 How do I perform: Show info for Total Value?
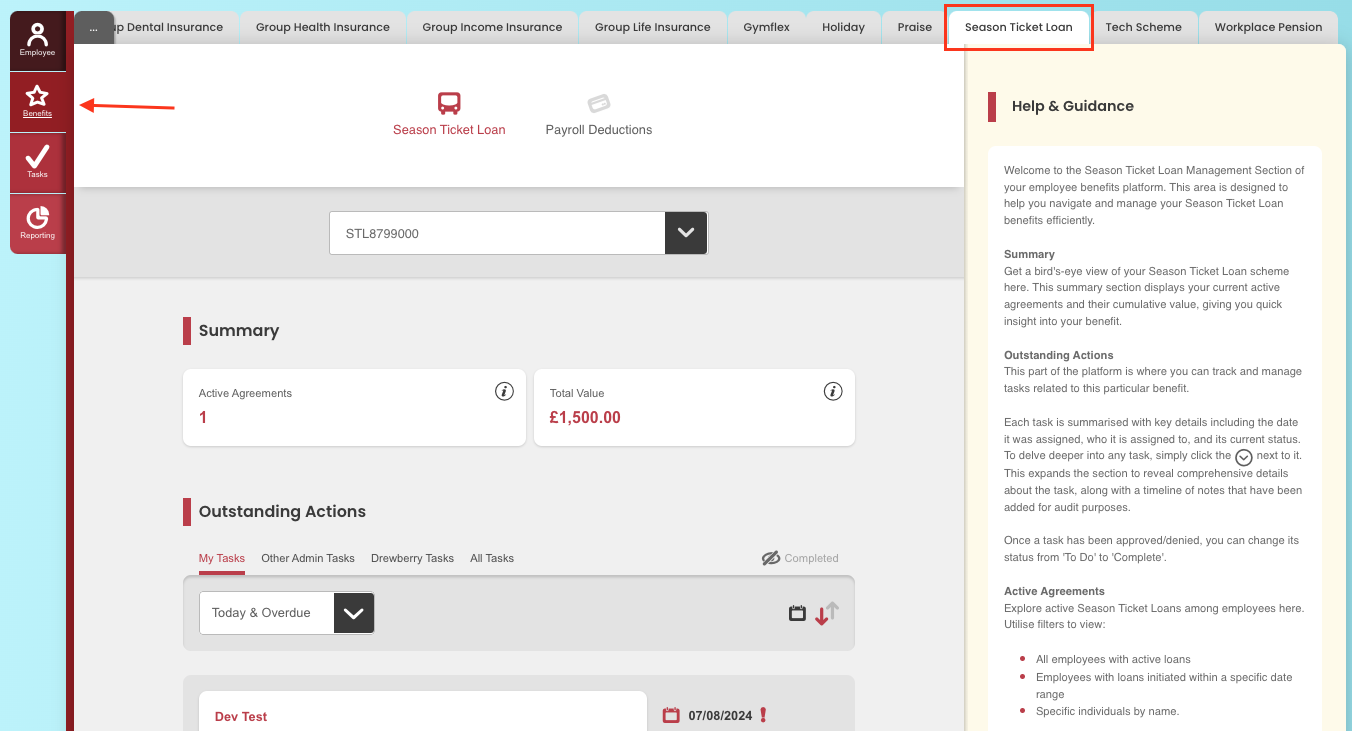click(833, 391)
